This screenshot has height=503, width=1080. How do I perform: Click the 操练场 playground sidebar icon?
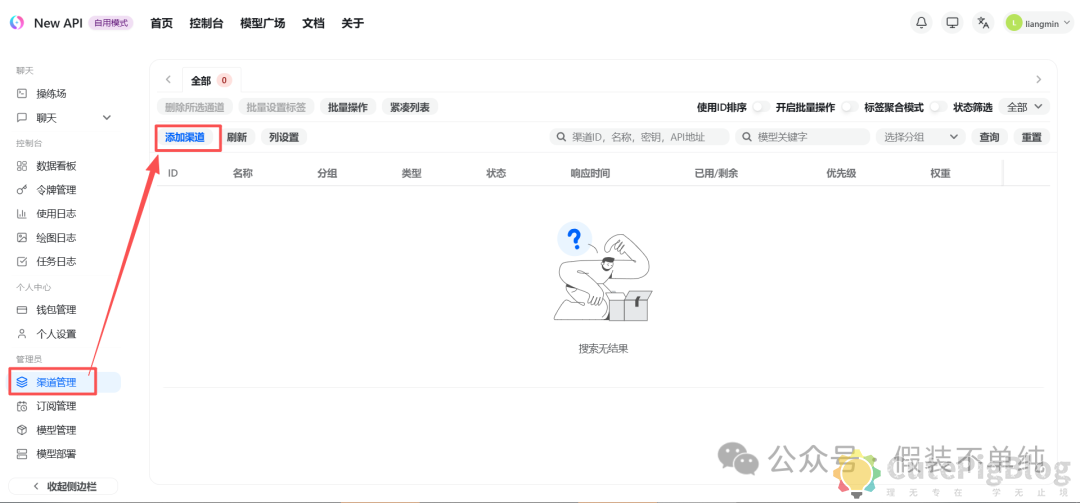[x=22, y=94]
